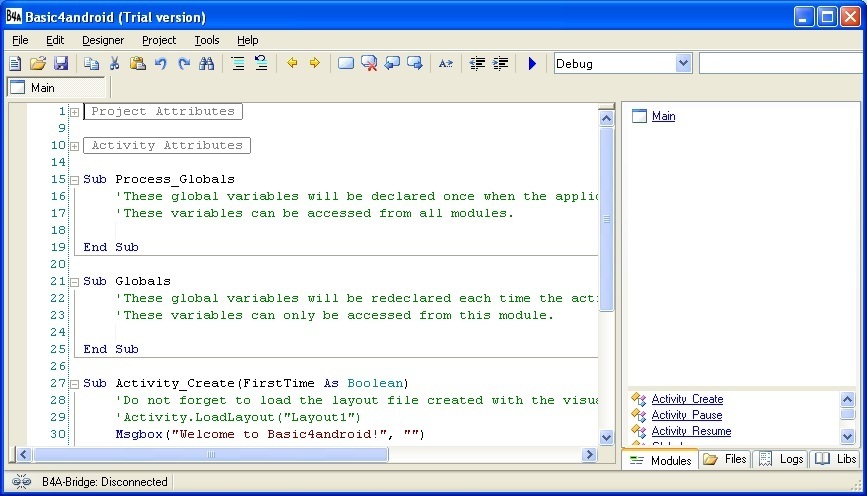Open a project with the folder icon
The image size is (867, 496).
tap(38, 64)
